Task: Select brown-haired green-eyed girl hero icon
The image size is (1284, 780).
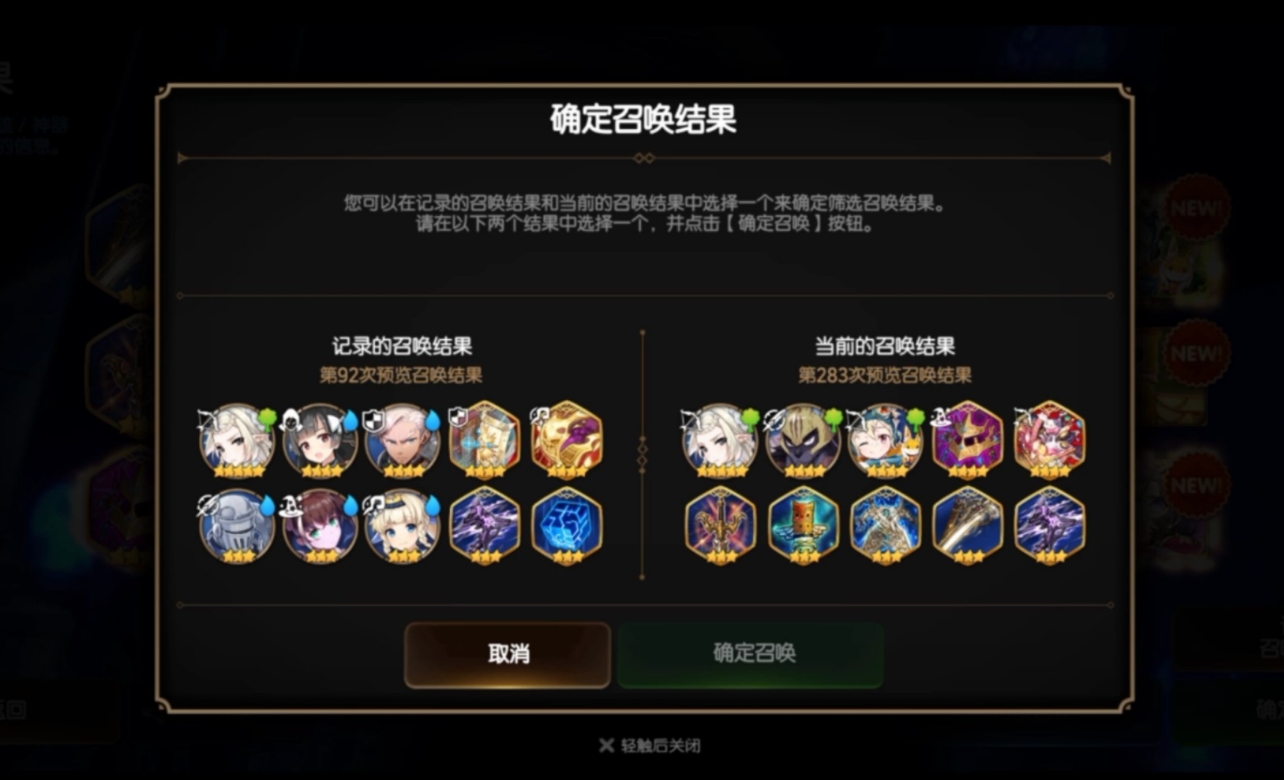Action: coord(320,525)
